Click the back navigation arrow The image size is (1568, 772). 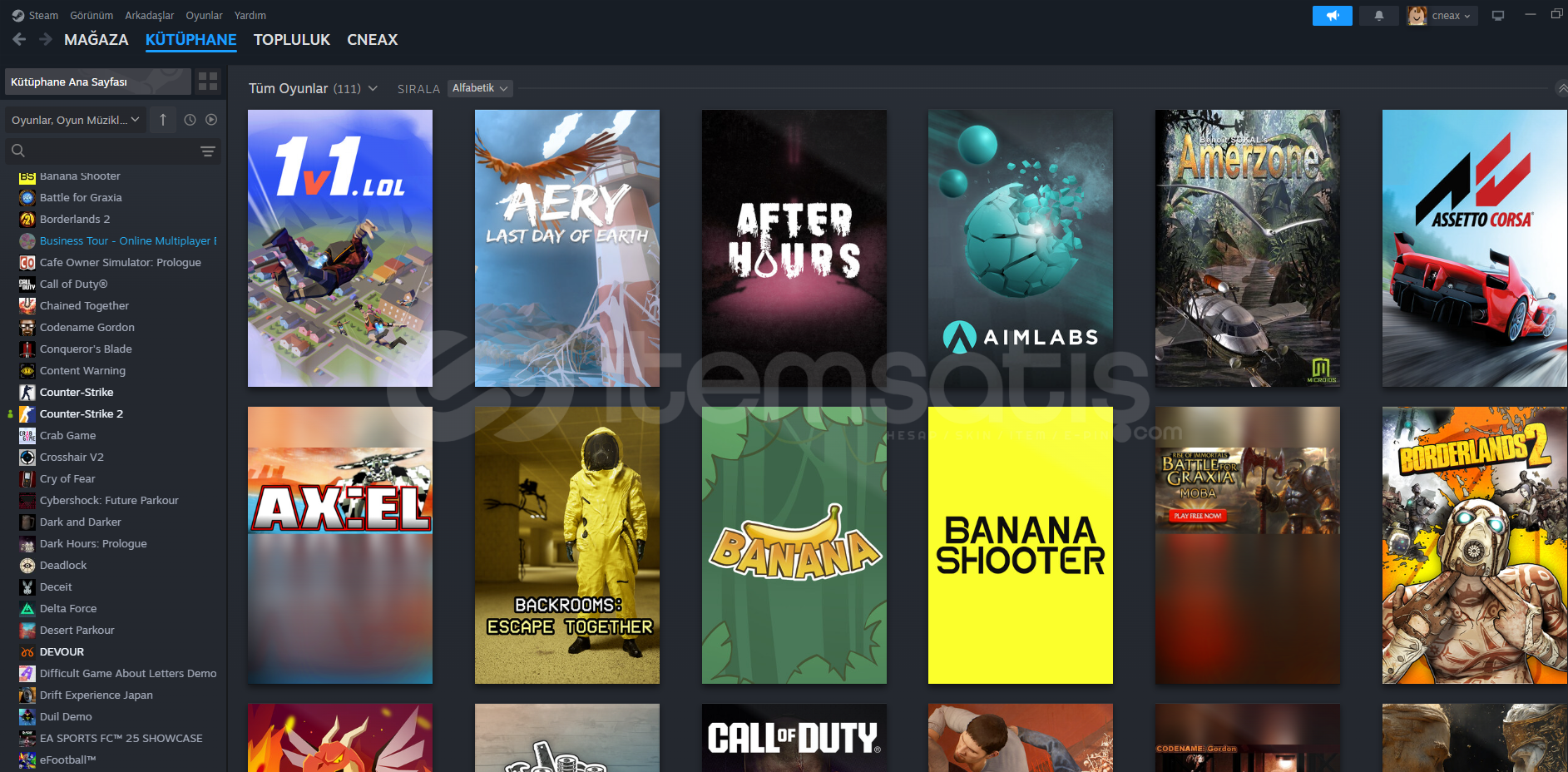[19, 39]
